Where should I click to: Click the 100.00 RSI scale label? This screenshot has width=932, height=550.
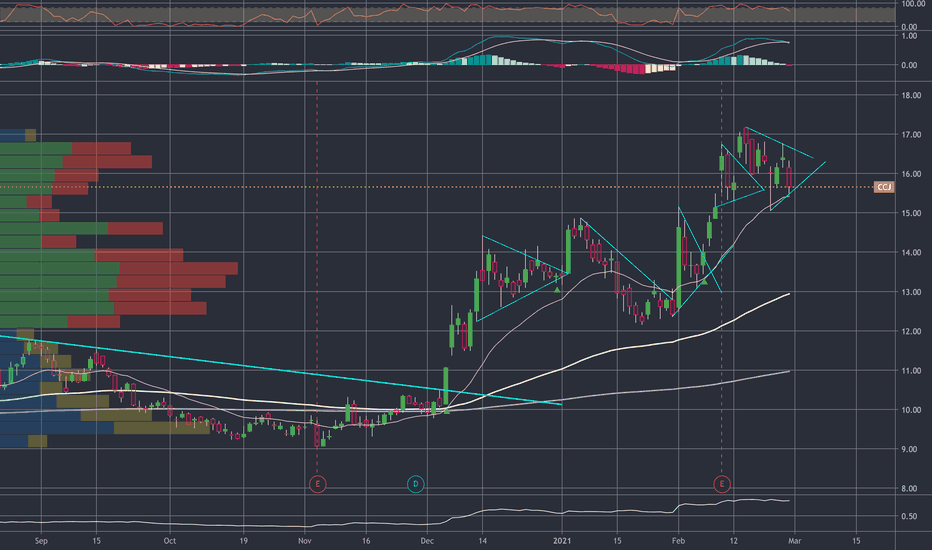913,4
